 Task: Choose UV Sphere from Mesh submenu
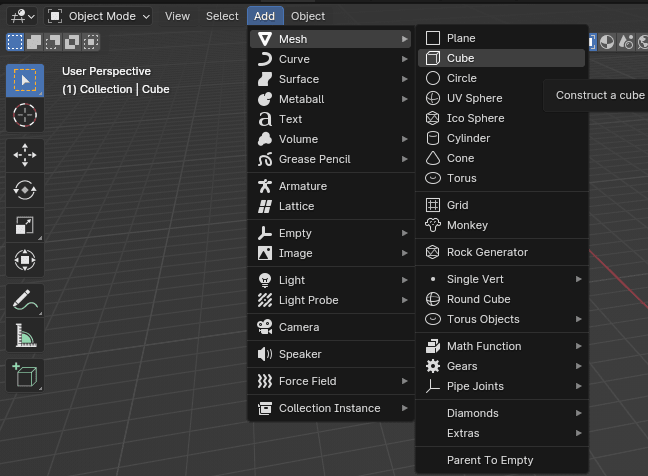pos(474,98)
